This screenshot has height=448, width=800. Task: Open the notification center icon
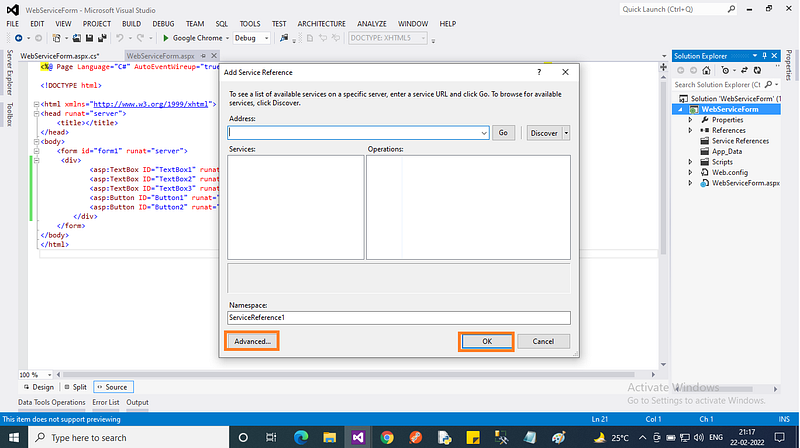[x=780, y=437]
